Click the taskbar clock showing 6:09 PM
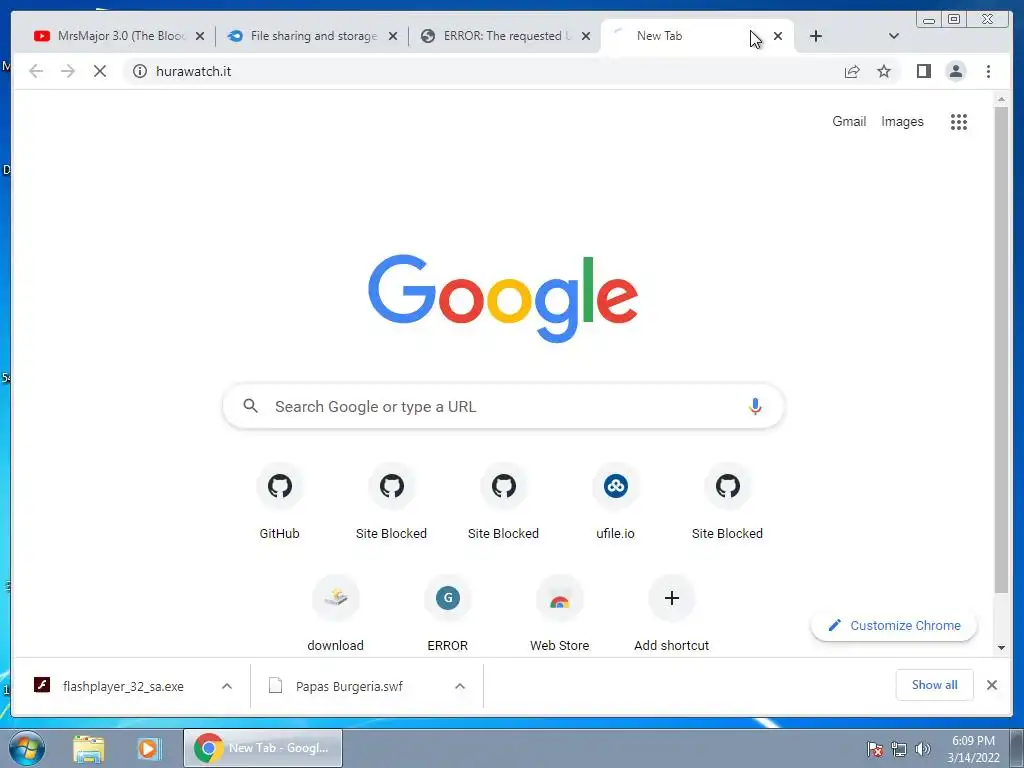1024x768 pixels. tap(973, 749)
